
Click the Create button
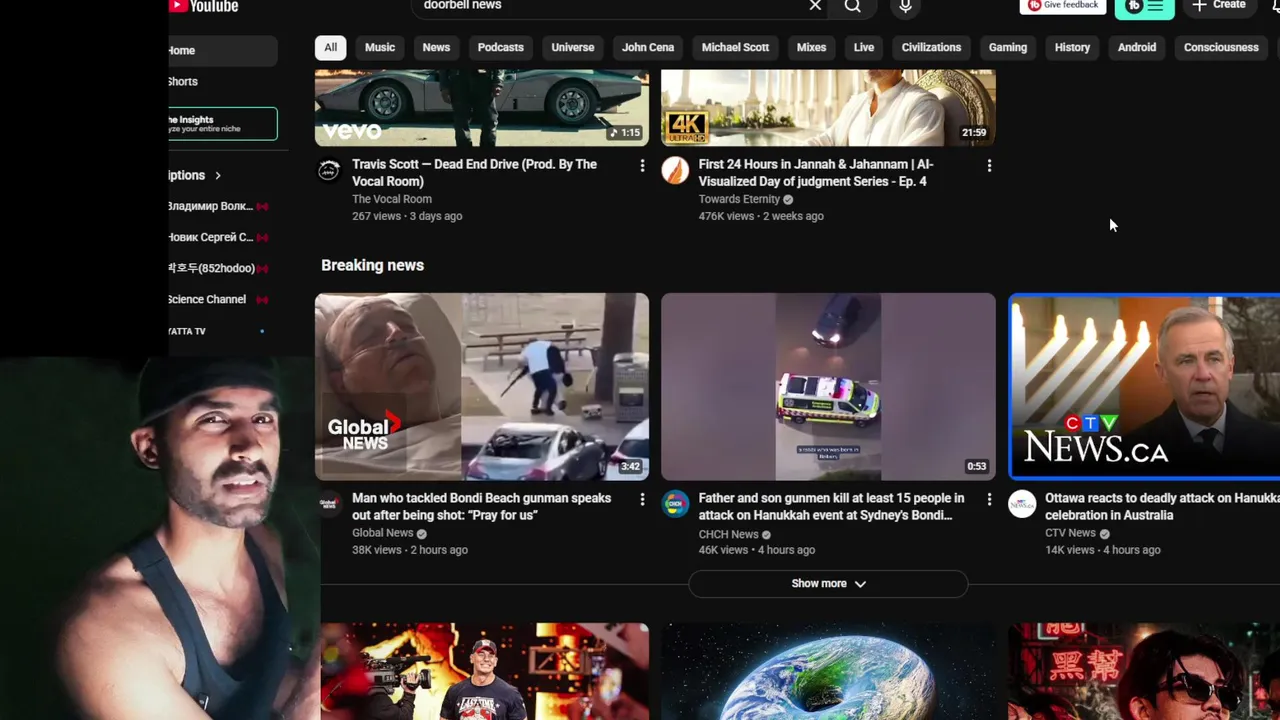click(x=1219, y=6)
